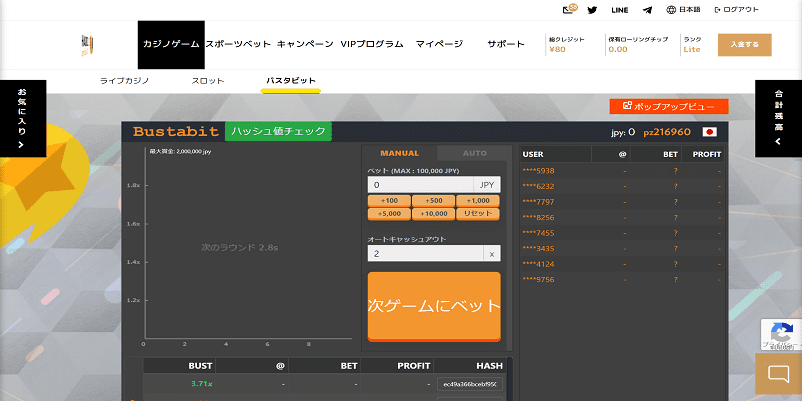
Task: Click the pz216960 username
Action: 667,132
